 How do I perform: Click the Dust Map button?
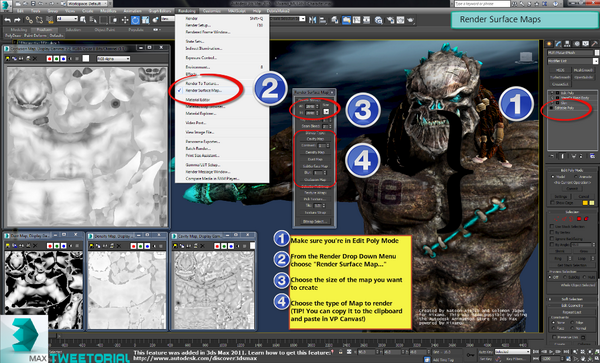(315, 159)
